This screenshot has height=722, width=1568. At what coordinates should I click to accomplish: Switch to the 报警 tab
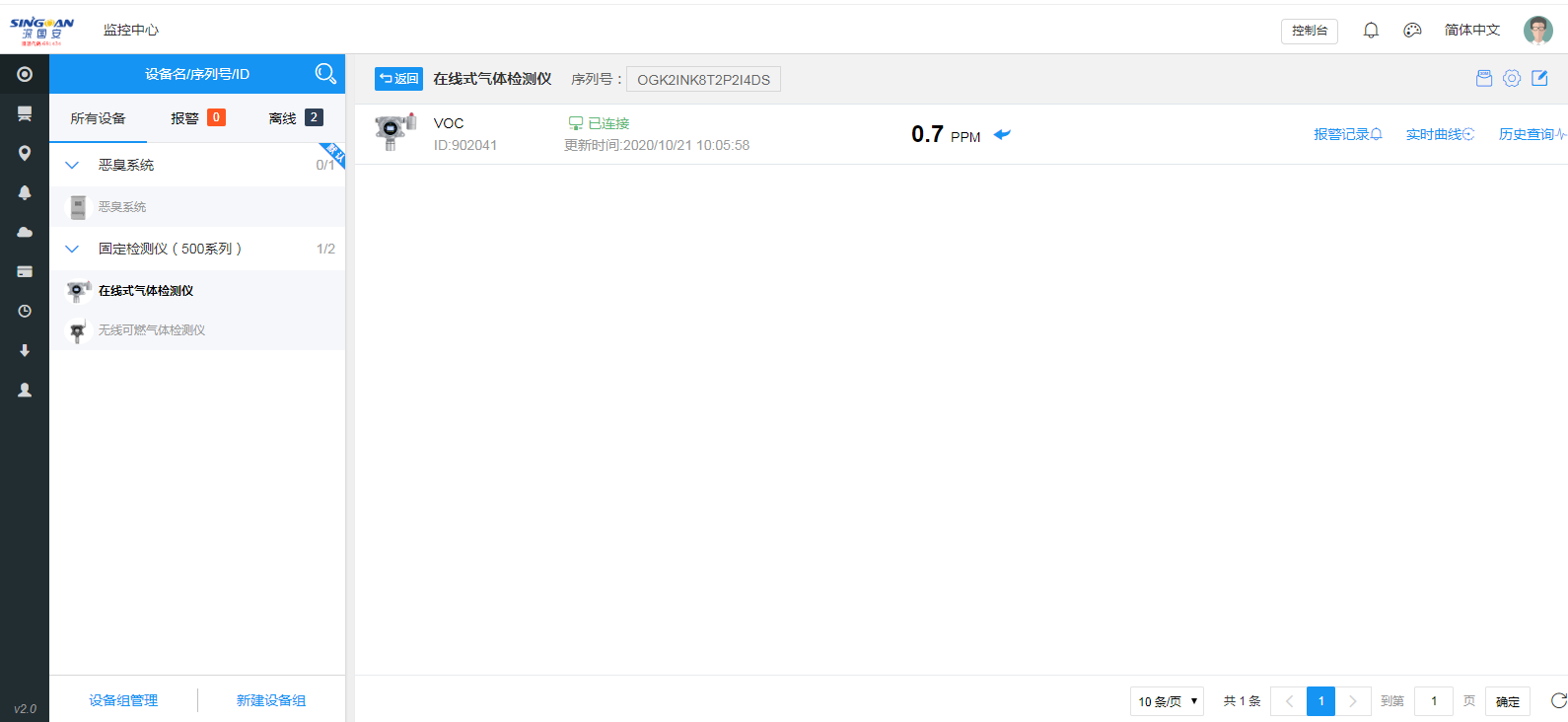tap(197, 118)
